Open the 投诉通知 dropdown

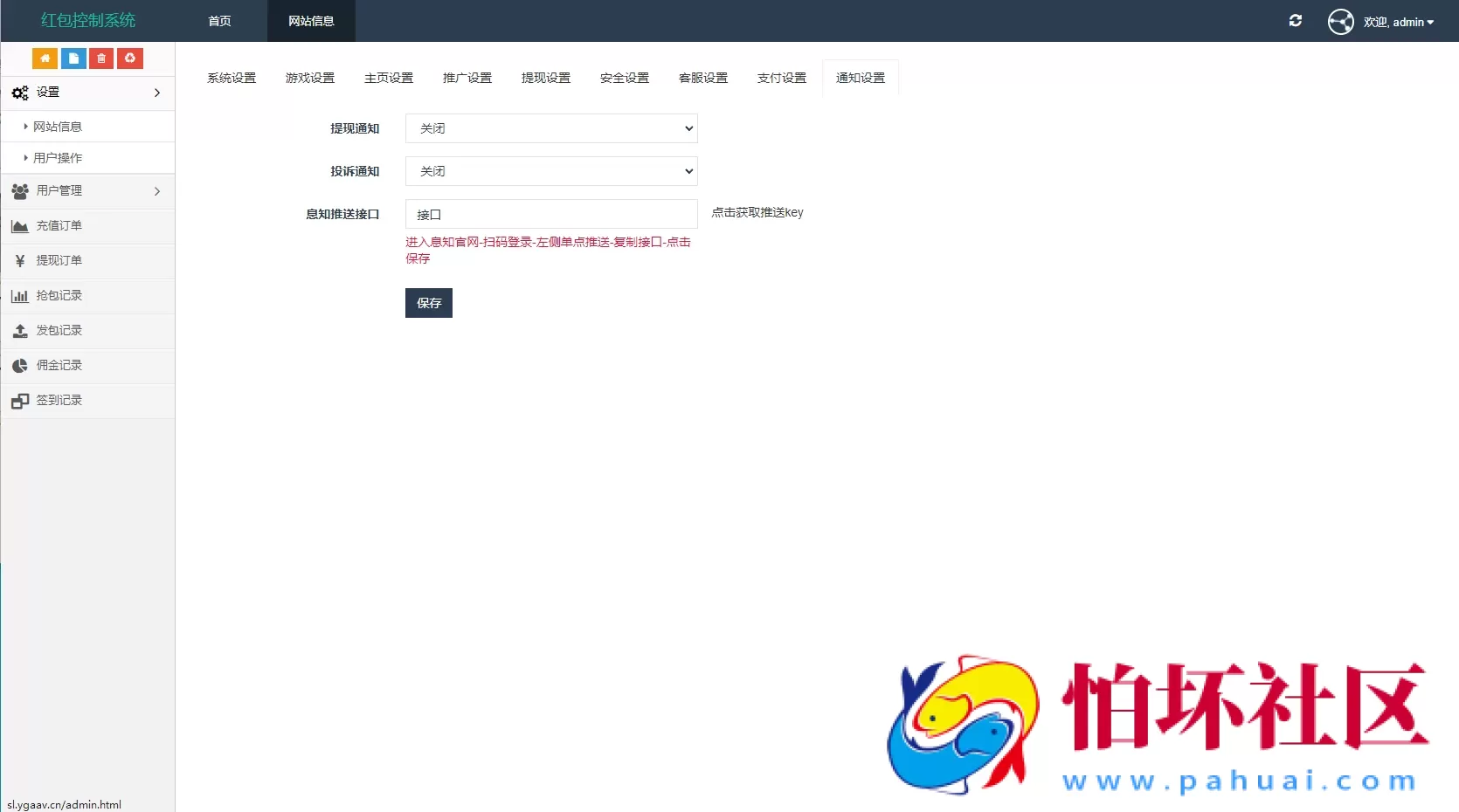point(550,171)
